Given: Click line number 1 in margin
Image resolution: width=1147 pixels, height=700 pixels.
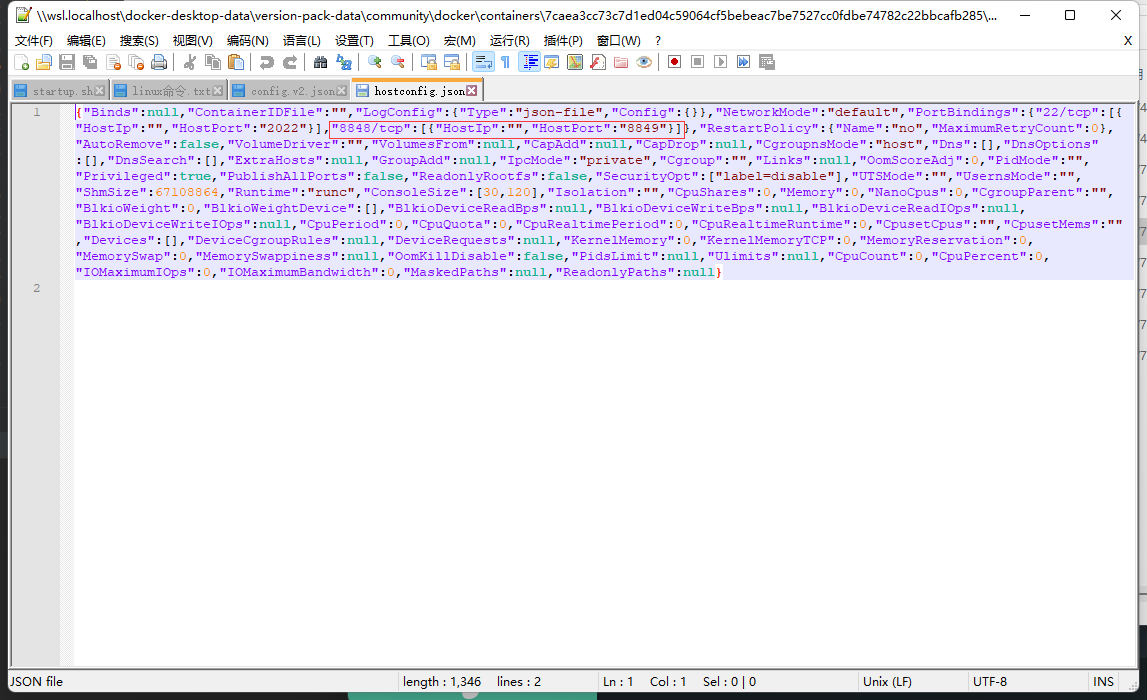Looking at the screenshot, I should coord(37,112).
